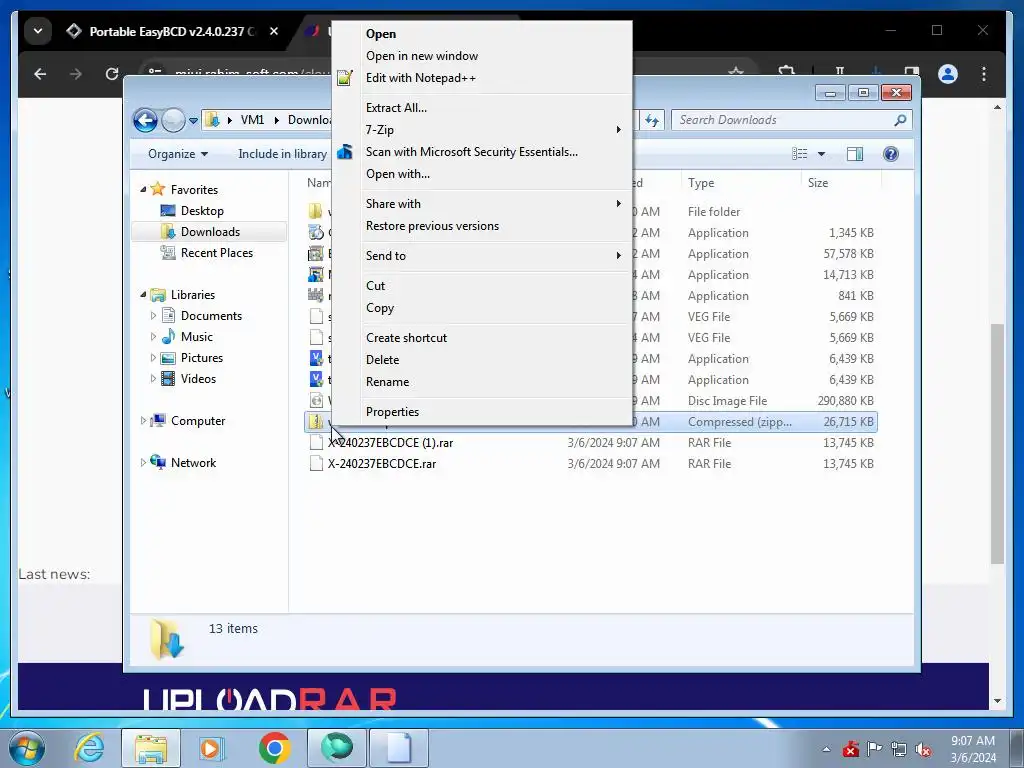1024x768 pixels.
Task: Expand the Videos library node
Action: pyautogui.click(x=153, y=379)
